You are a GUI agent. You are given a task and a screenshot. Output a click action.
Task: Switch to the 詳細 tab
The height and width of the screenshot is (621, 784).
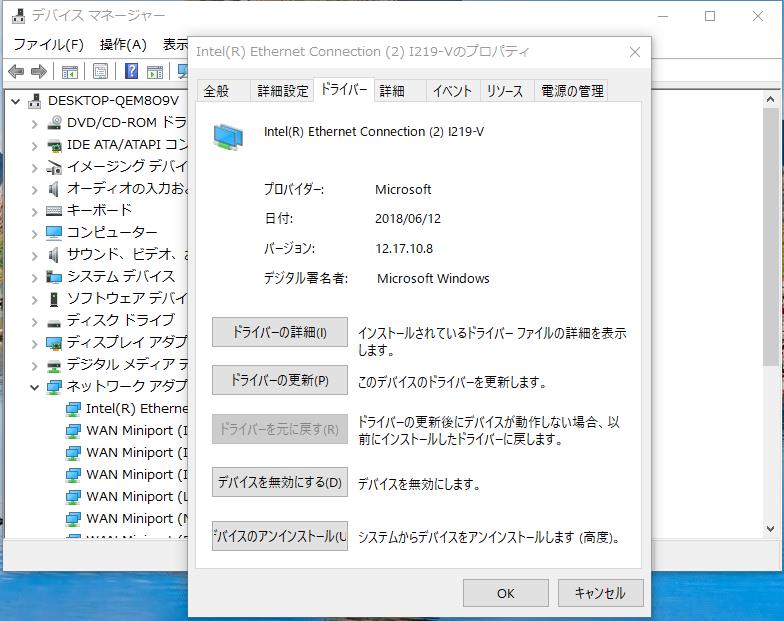400,91
